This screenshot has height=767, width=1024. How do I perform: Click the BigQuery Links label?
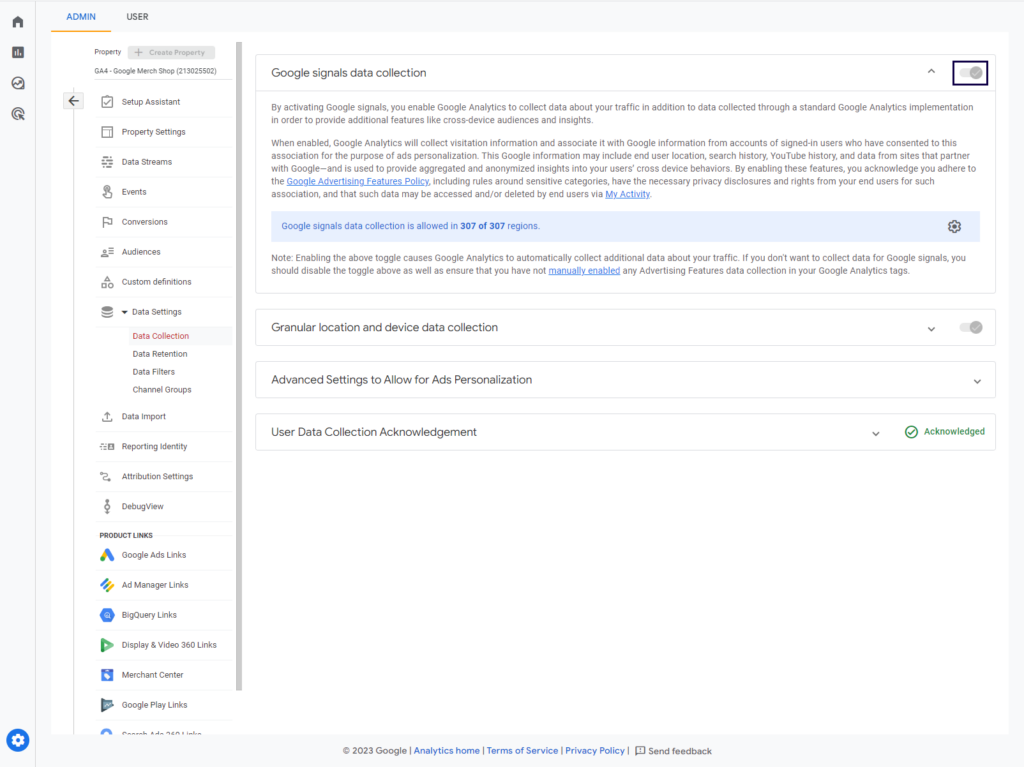[x=149, y=615]
